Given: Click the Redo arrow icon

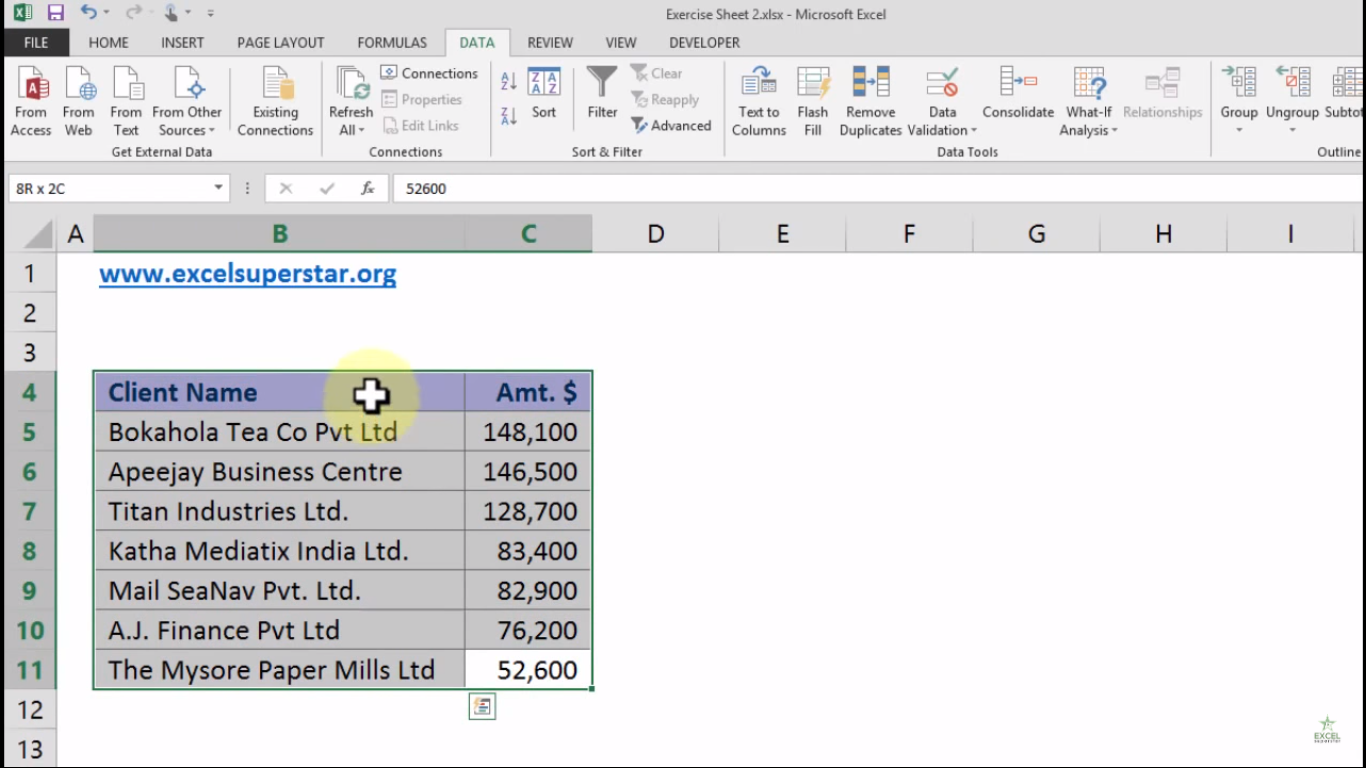Looking at the screenshot, I should point(133,13).
